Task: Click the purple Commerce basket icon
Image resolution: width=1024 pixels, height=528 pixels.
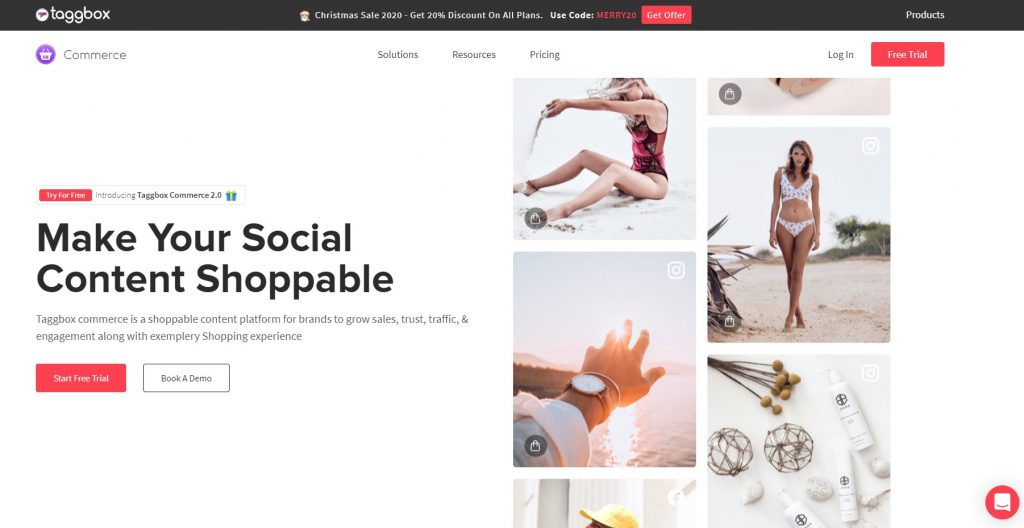Action: (x=46, y=54)
